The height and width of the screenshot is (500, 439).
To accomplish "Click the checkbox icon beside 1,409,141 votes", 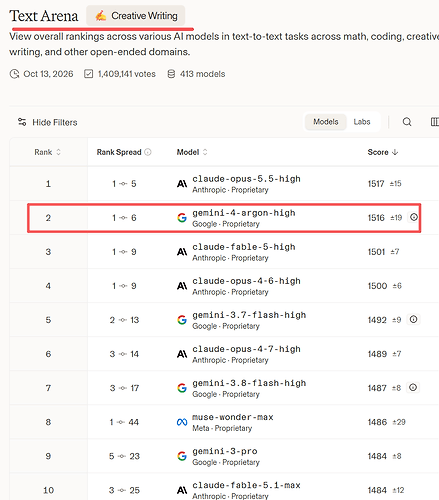I will [88, 74].
